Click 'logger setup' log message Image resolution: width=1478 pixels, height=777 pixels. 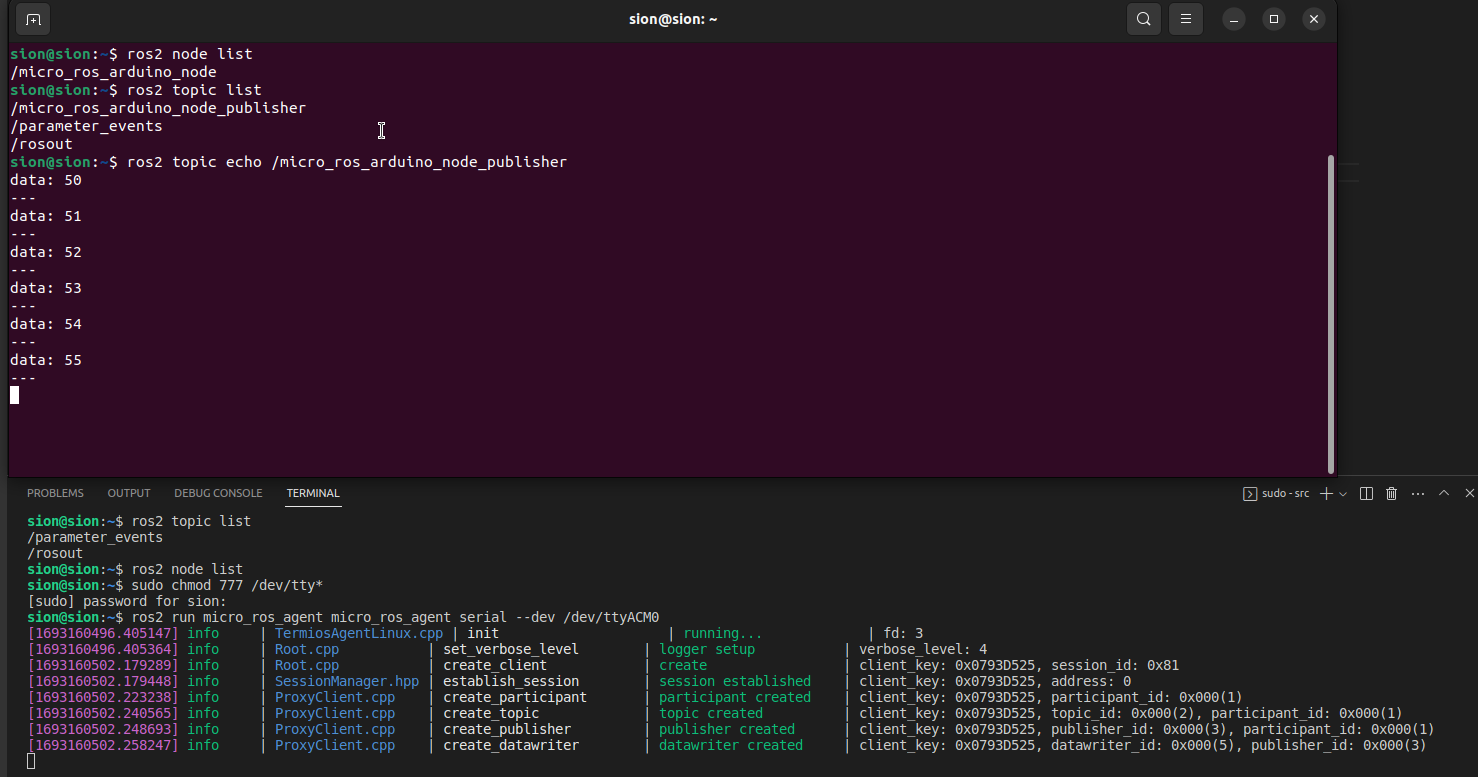click(707, 649)
